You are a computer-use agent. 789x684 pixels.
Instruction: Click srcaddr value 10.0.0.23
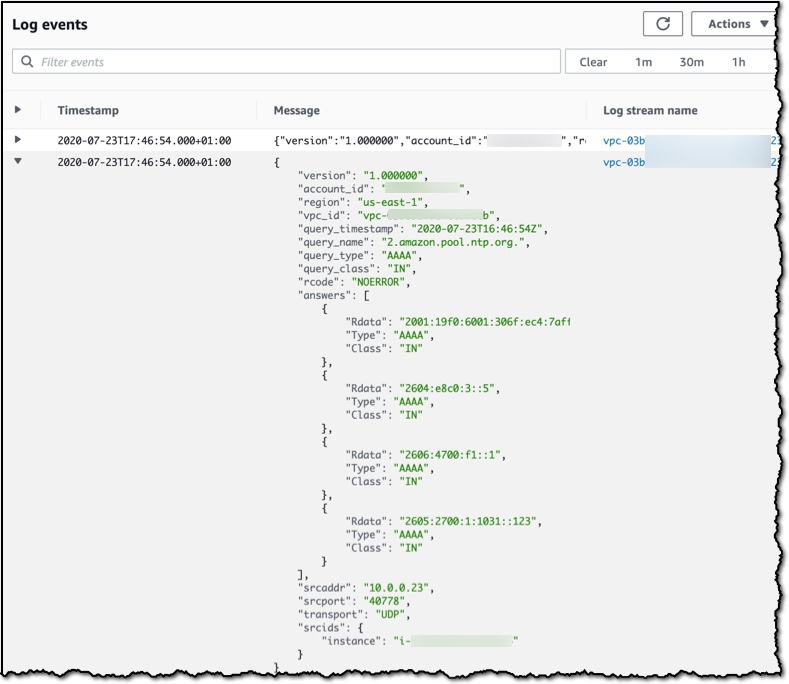pyautogui.click(x=399, y=588)
